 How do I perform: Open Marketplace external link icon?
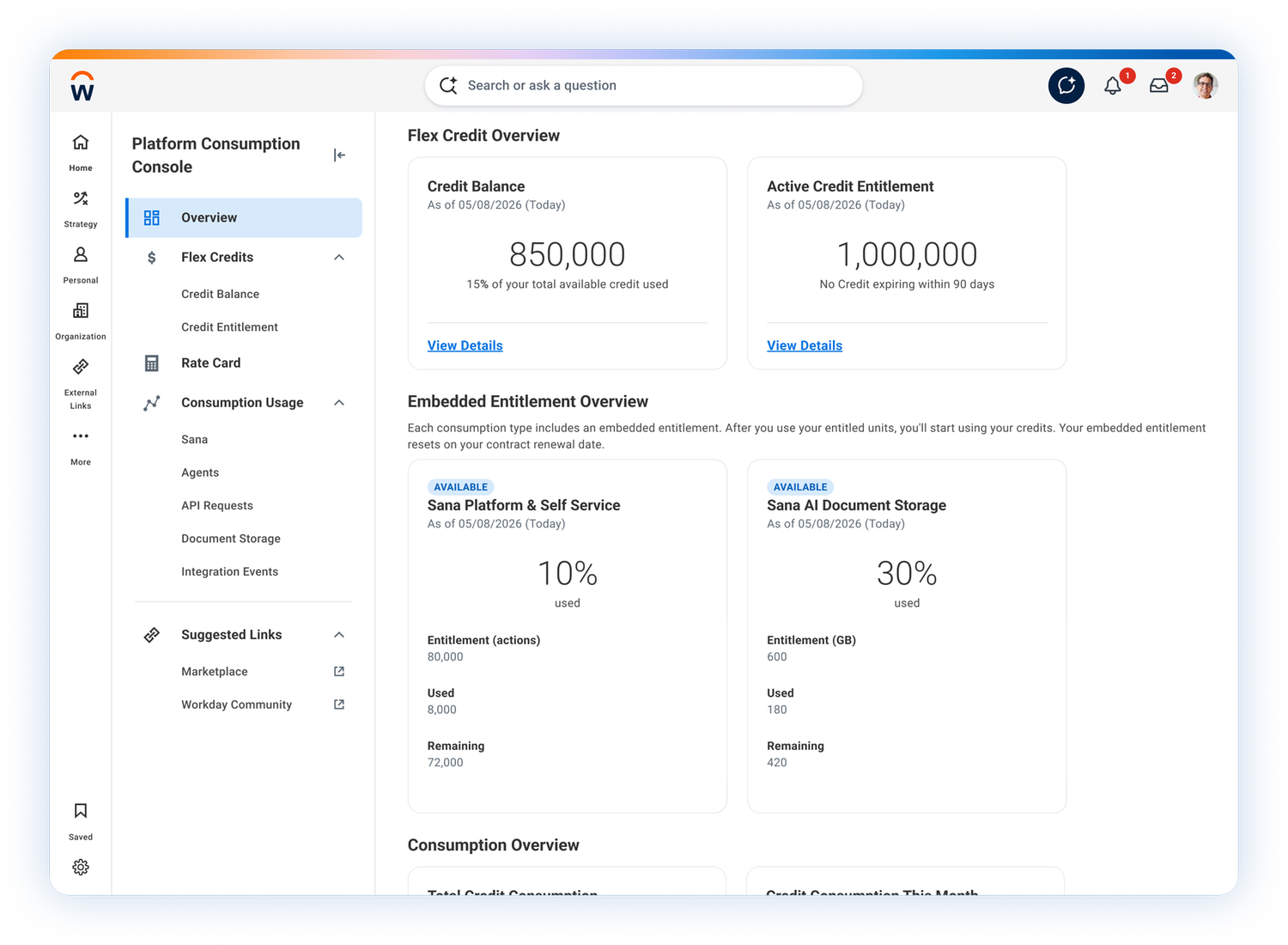(339, 672)
